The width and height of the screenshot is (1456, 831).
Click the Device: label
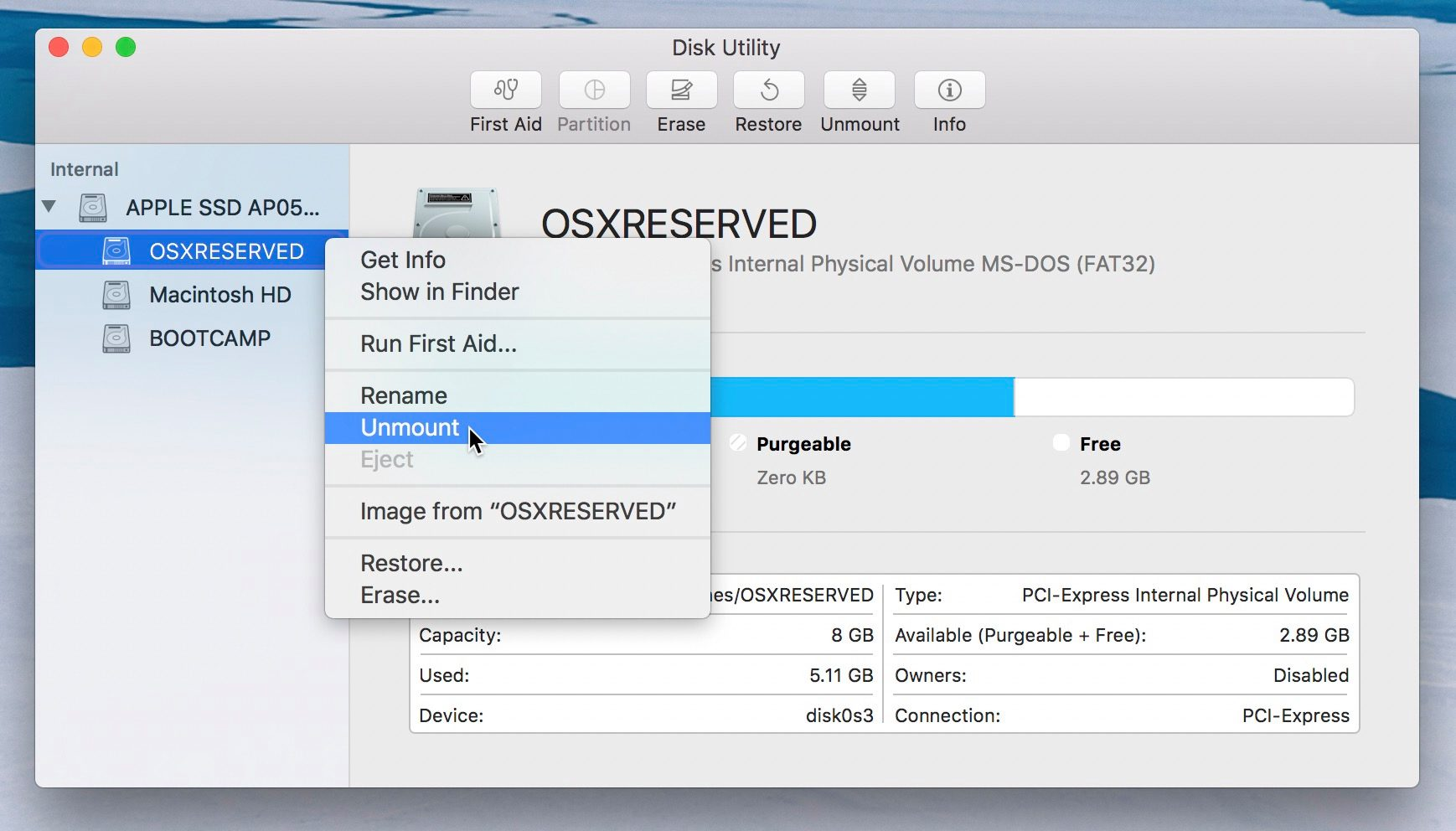coord(452,715)
